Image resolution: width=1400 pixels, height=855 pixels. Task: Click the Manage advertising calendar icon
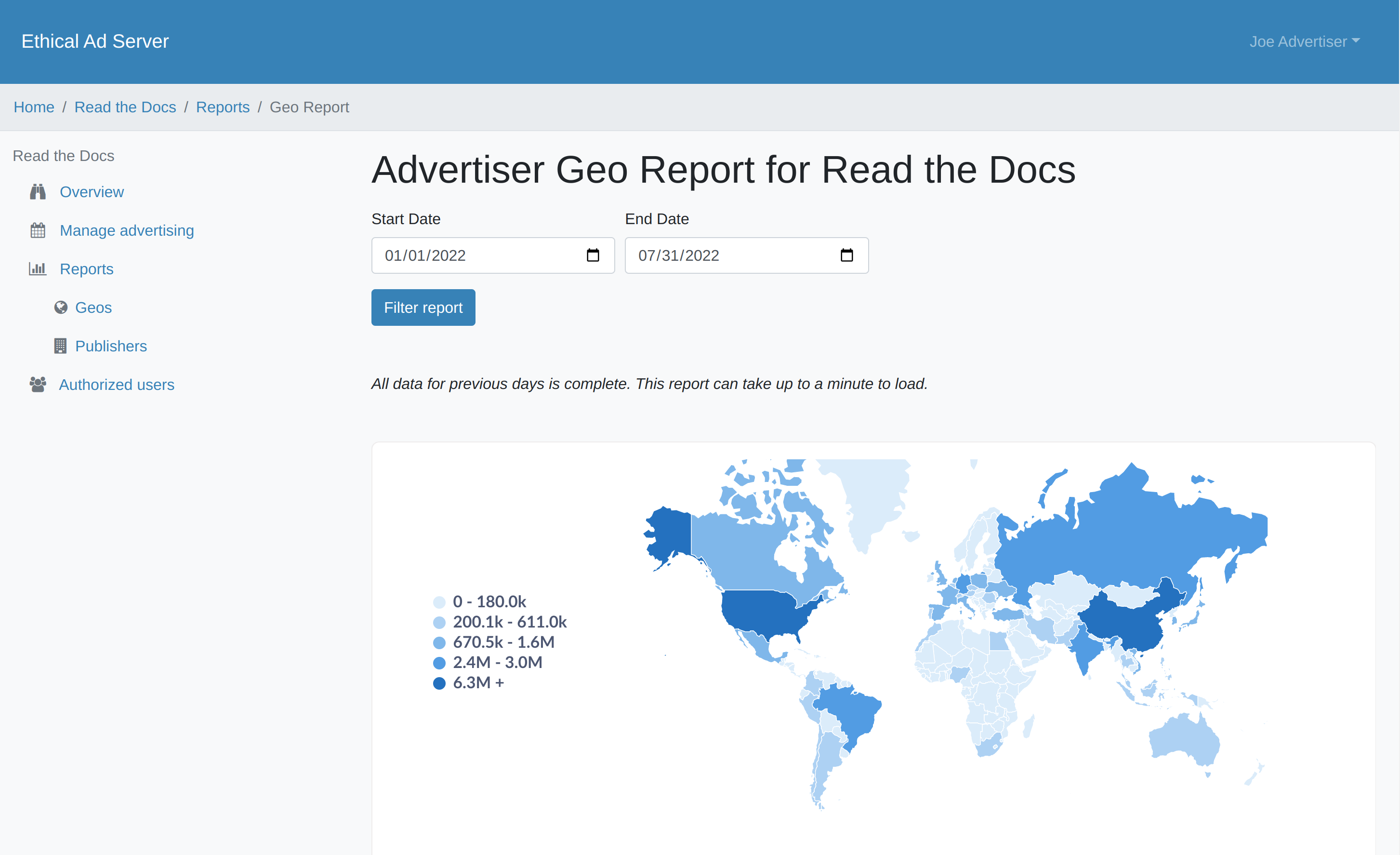point(38,230)
